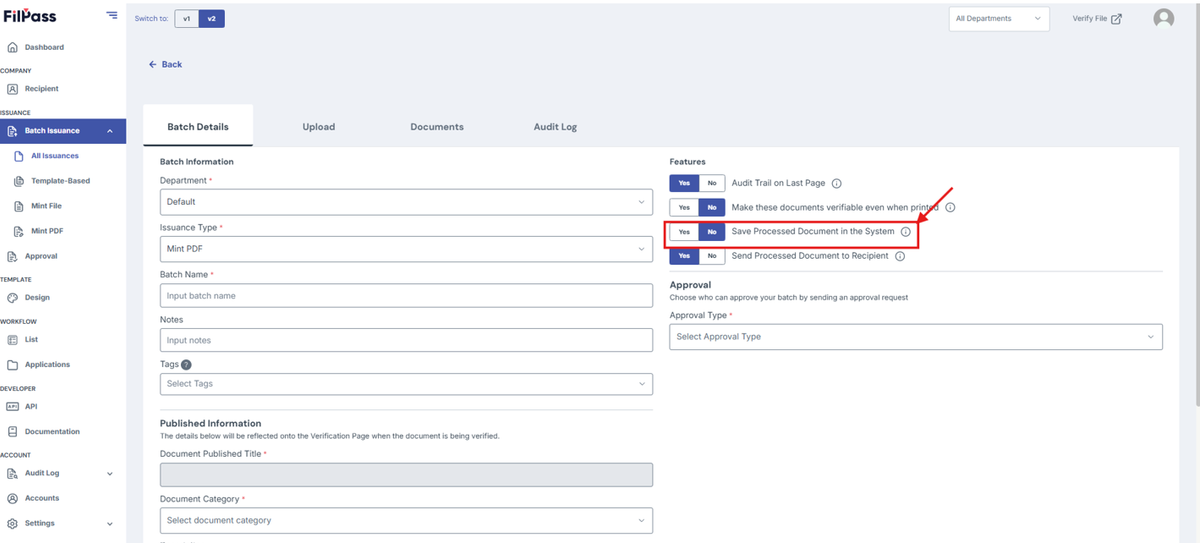
Task: Collapse the sidebar with the menu icon
Action: (x=111, y=16)
